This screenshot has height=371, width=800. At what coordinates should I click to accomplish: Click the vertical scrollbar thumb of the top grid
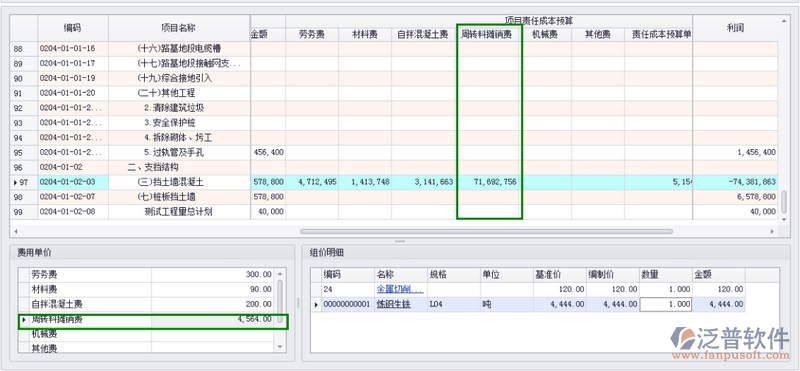[784, 203]
